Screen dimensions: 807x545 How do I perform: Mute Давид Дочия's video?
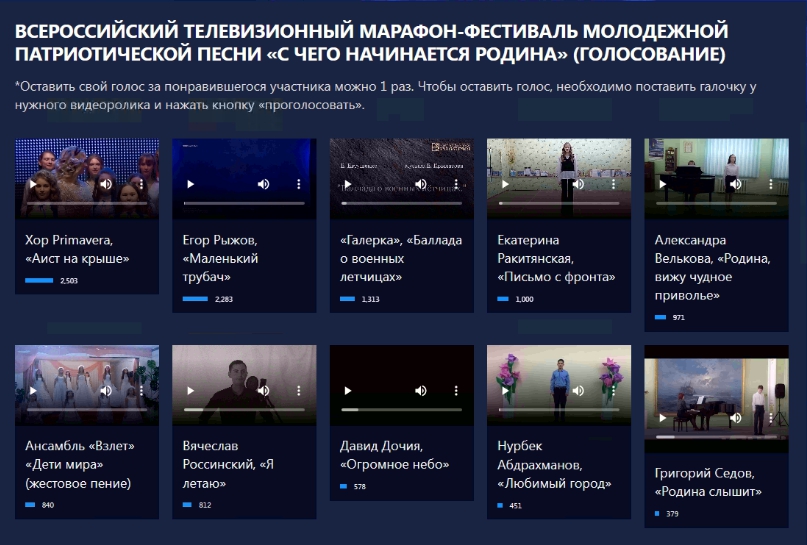pos(421,391)
